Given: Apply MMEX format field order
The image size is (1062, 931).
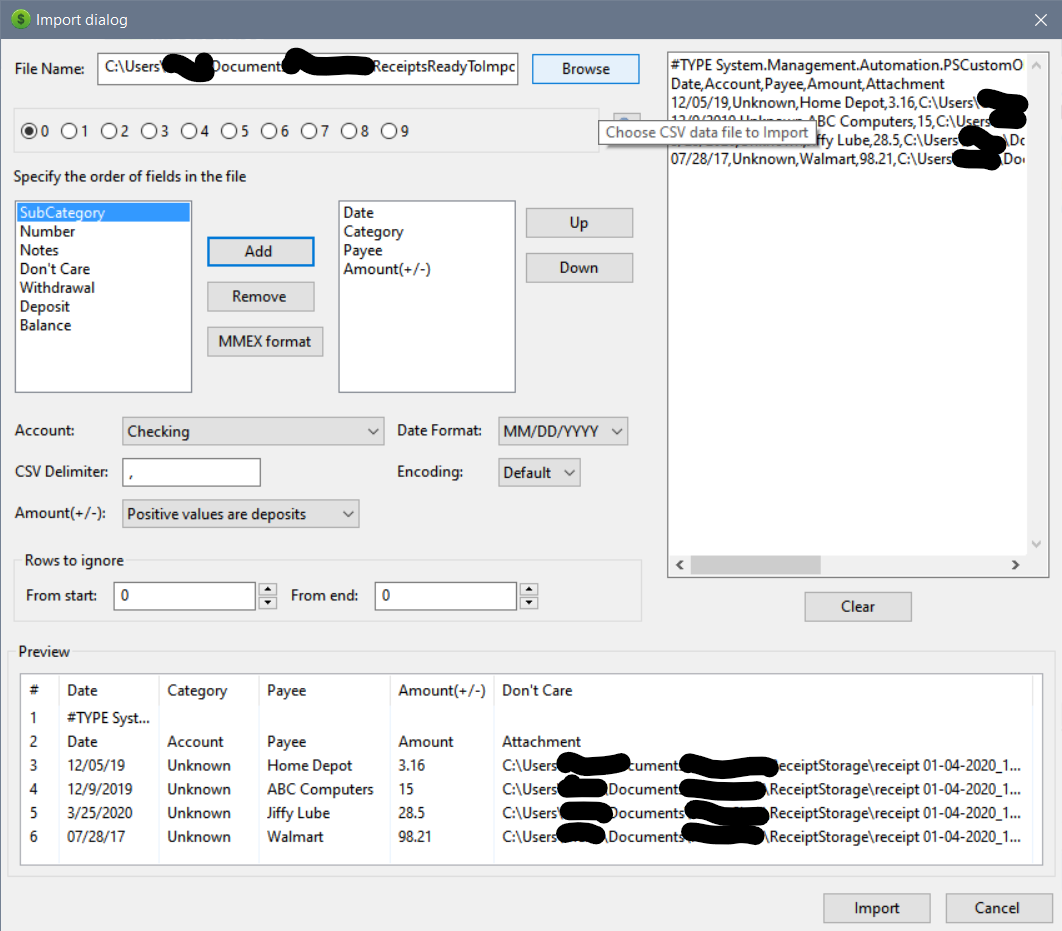Looking at the screenshot, I should click(x=265, y=341).
